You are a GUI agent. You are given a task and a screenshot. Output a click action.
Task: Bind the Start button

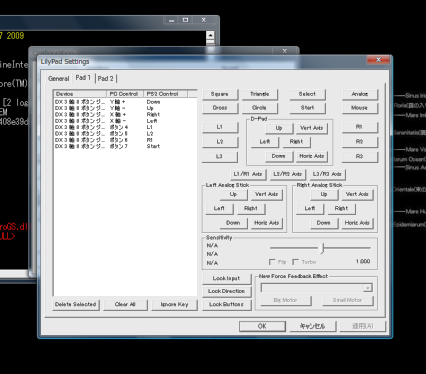pos(307,108)
